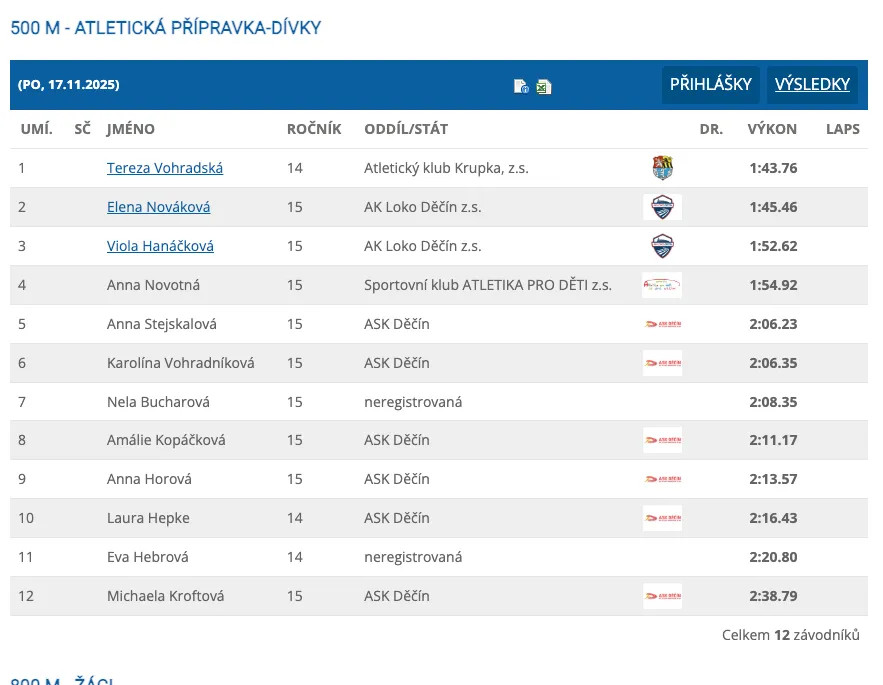Viewport: 883px width, 685px height.
Task: Click the ROČNÍK column header
Action: point(314,129)
